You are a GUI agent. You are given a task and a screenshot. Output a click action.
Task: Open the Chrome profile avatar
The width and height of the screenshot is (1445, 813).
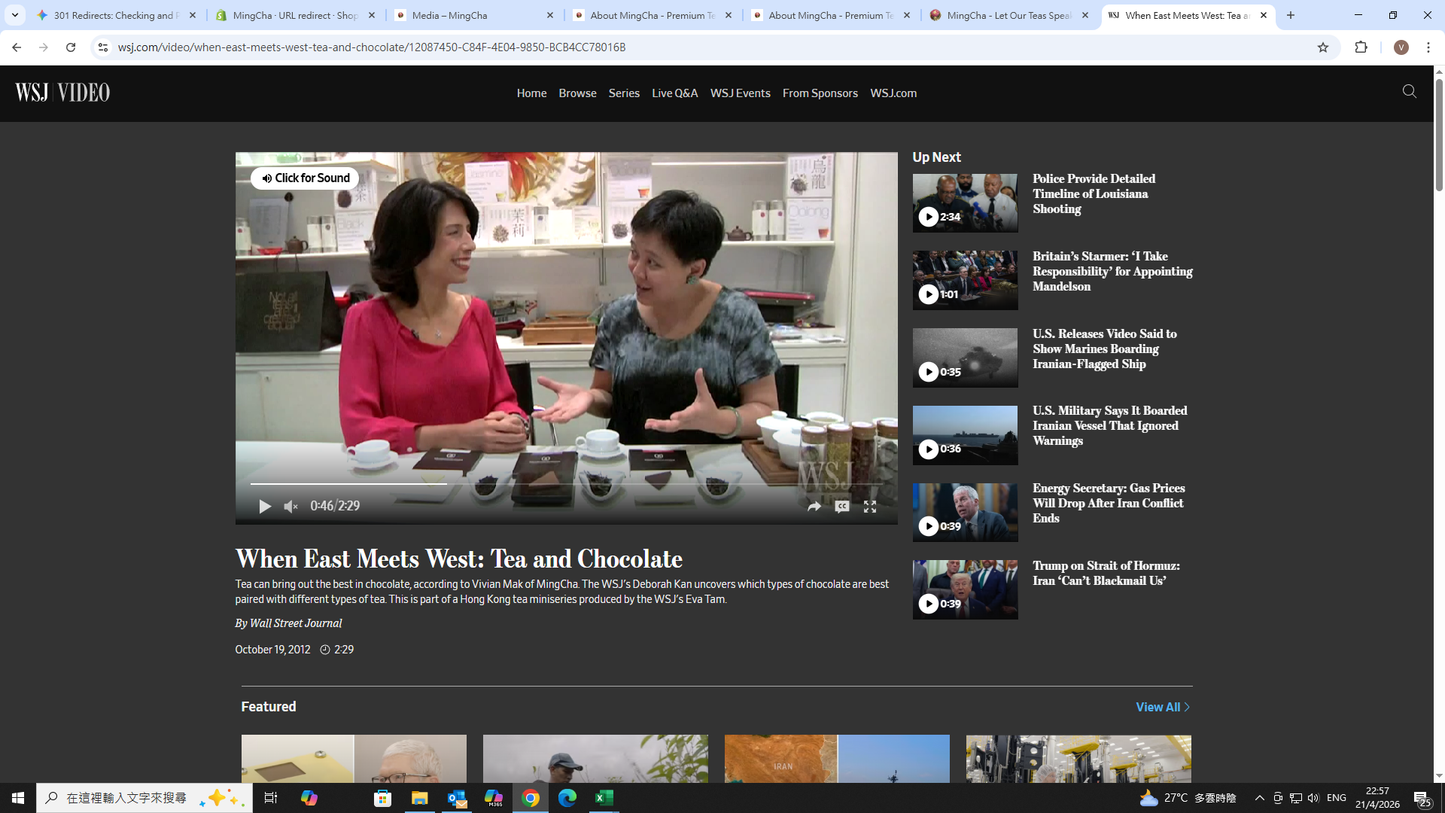point(1401,47)
